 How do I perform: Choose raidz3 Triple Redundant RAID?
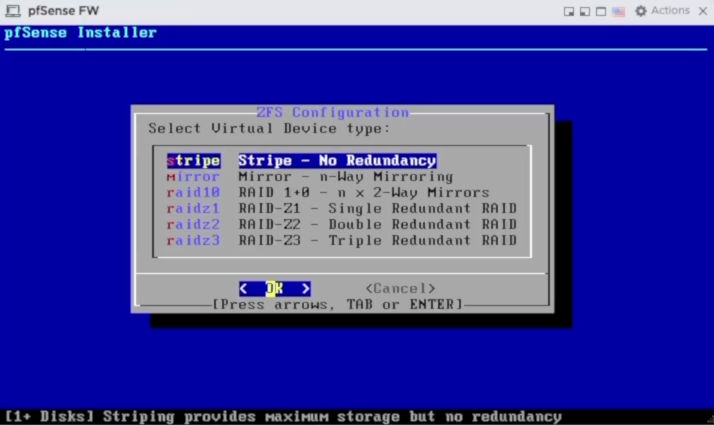pos(342,241)
